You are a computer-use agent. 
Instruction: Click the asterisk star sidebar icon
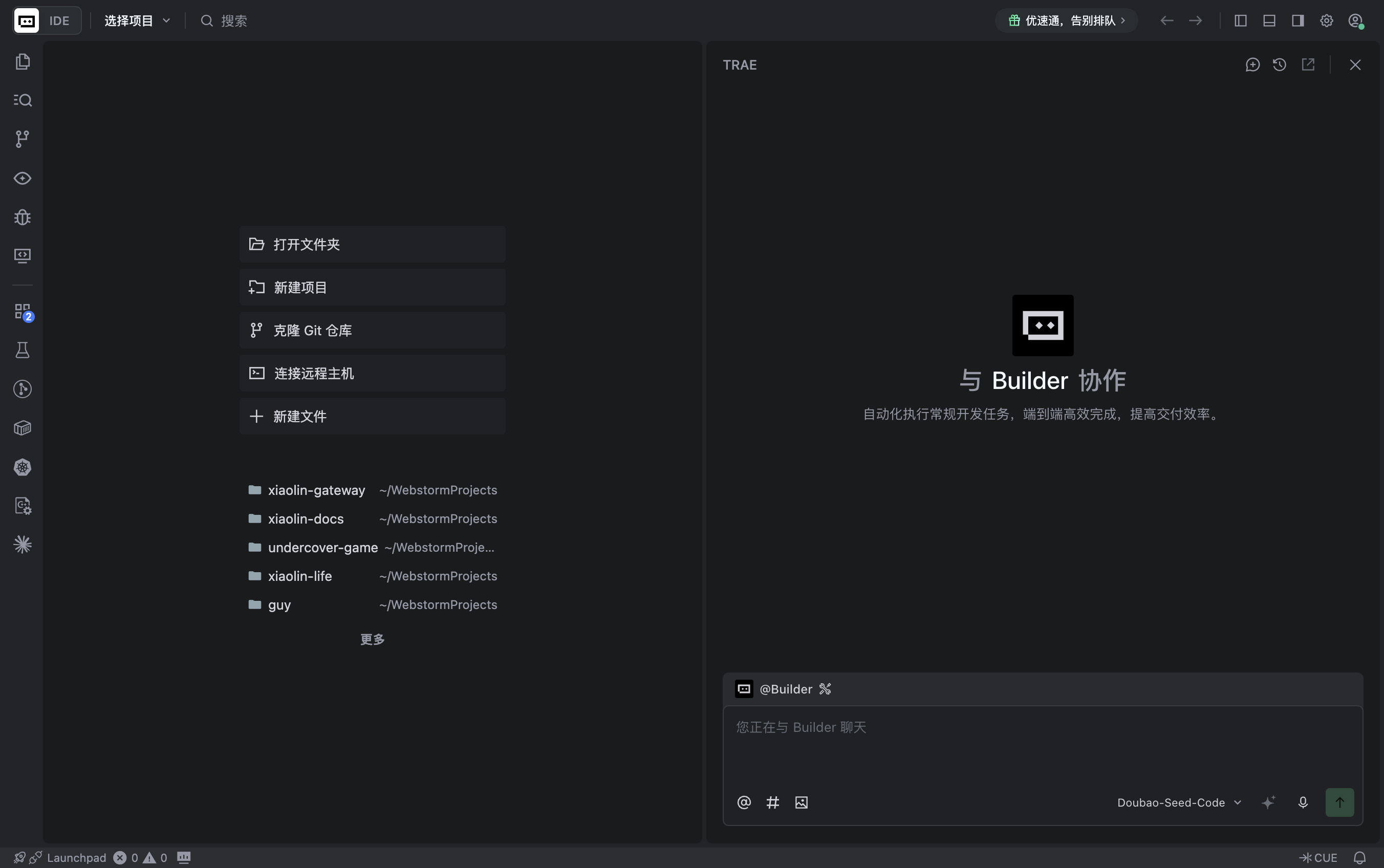click(23, 544)
